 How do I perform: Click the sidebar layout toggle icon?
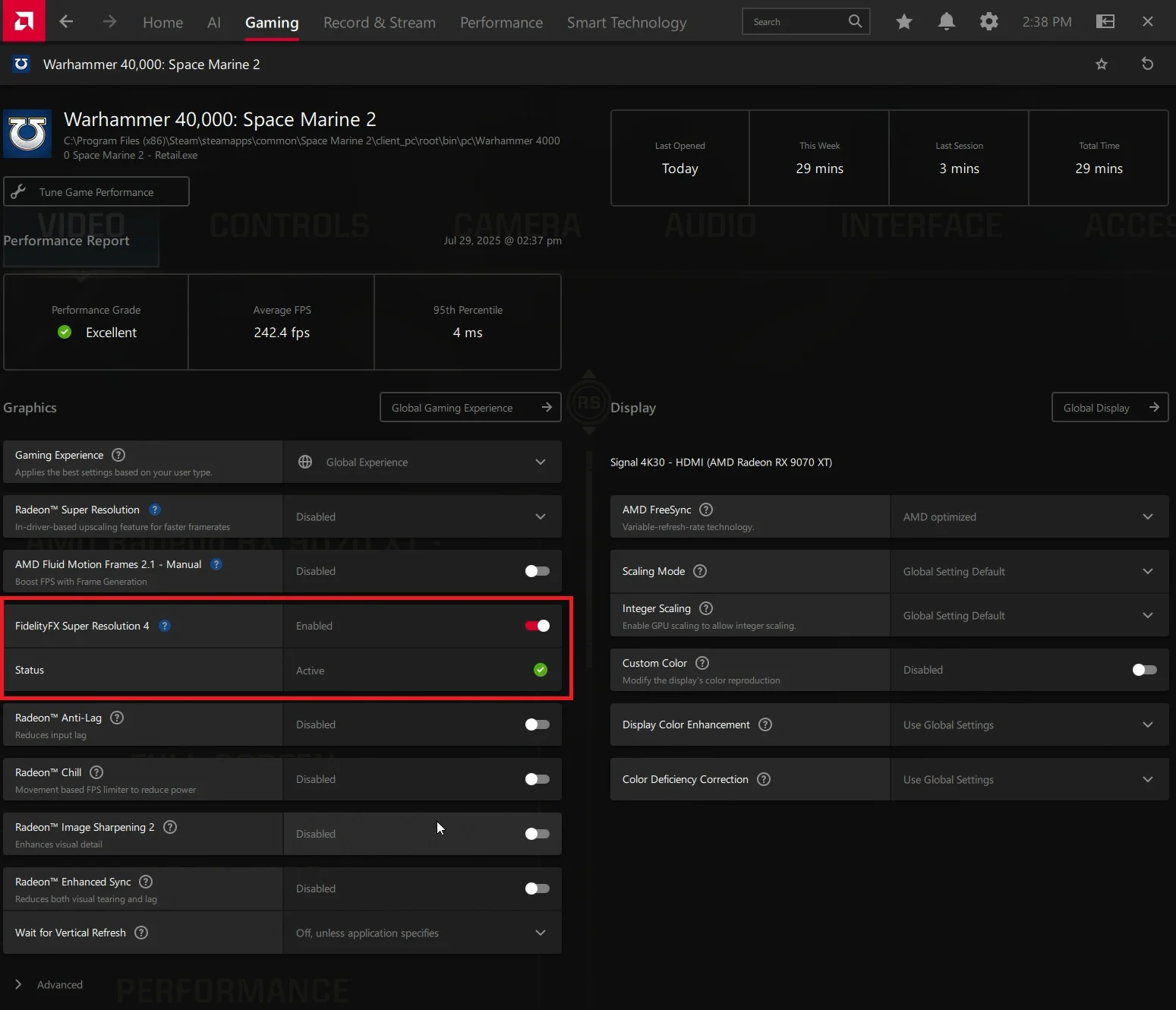tap(1105, 22)
